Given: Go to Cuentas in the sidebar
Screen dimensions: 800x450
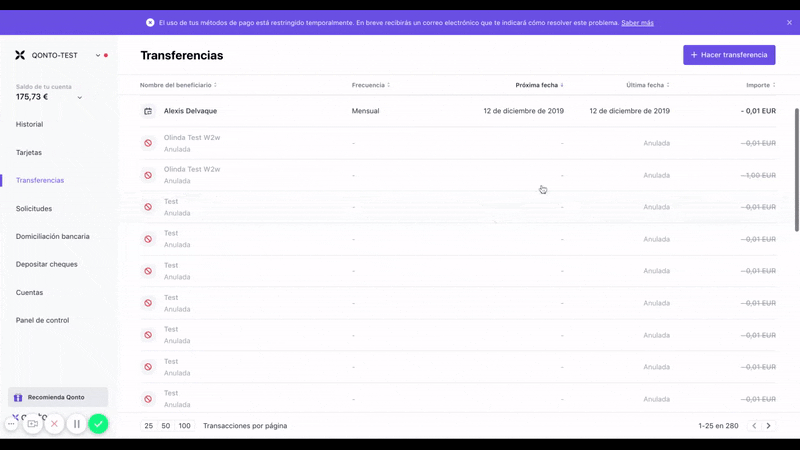Looking at the screenshot, I should pyautogui.click(x=29, y=292).
